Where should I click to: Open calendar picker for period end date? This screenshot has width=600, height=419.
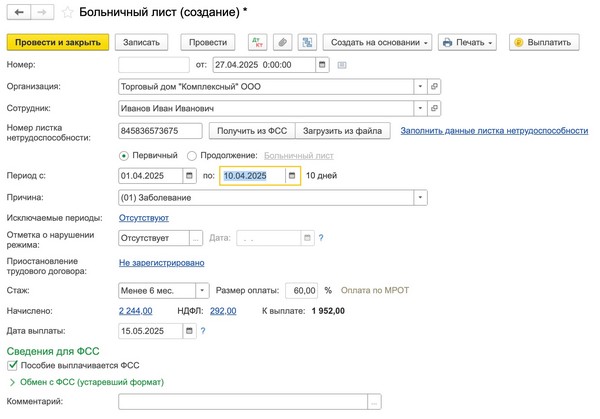pyautogui.click(x=292, y=175)
